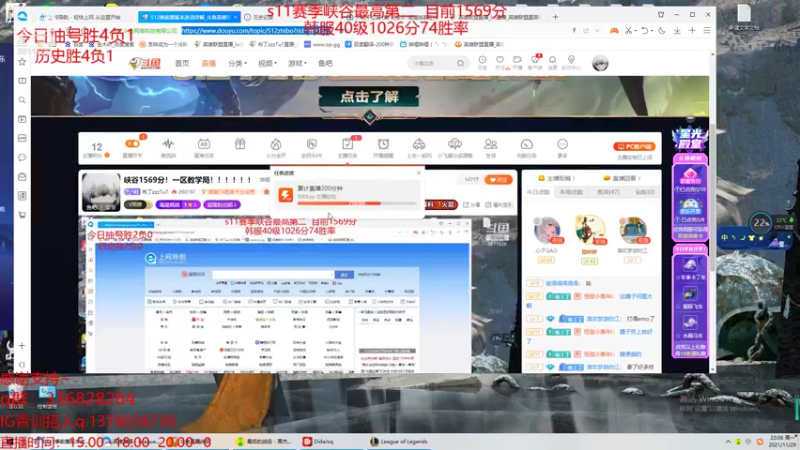Open the AD tasks icon
800x450 pixels.
click(204, 144)
